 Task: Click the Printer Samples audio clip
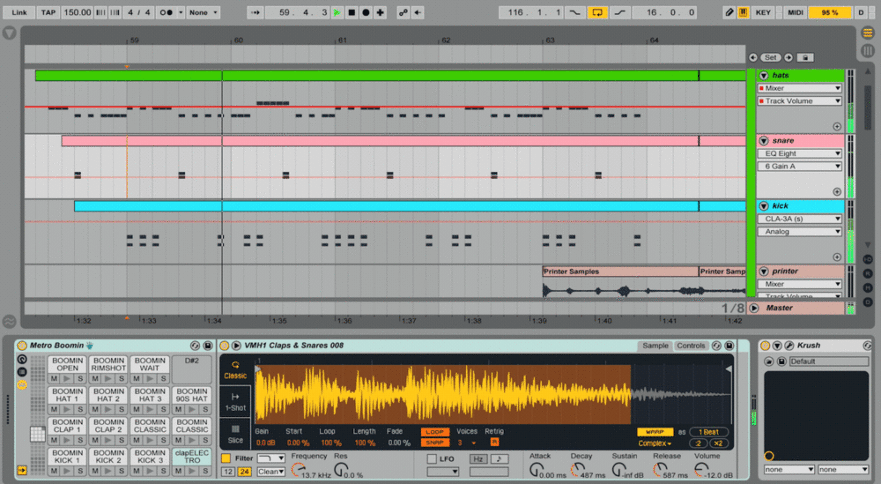coord(620,272)
